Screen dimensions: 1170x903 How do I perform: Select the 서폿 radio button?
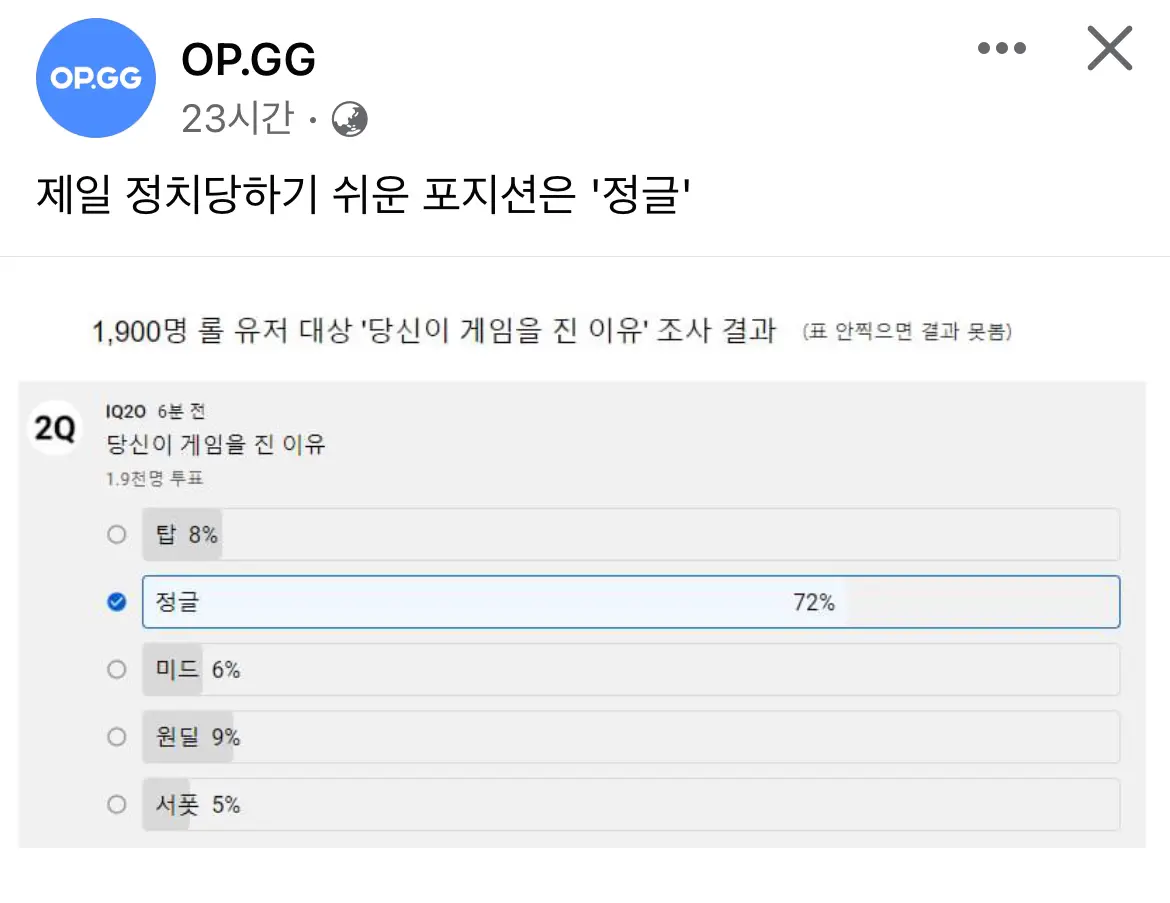(116, 804)
